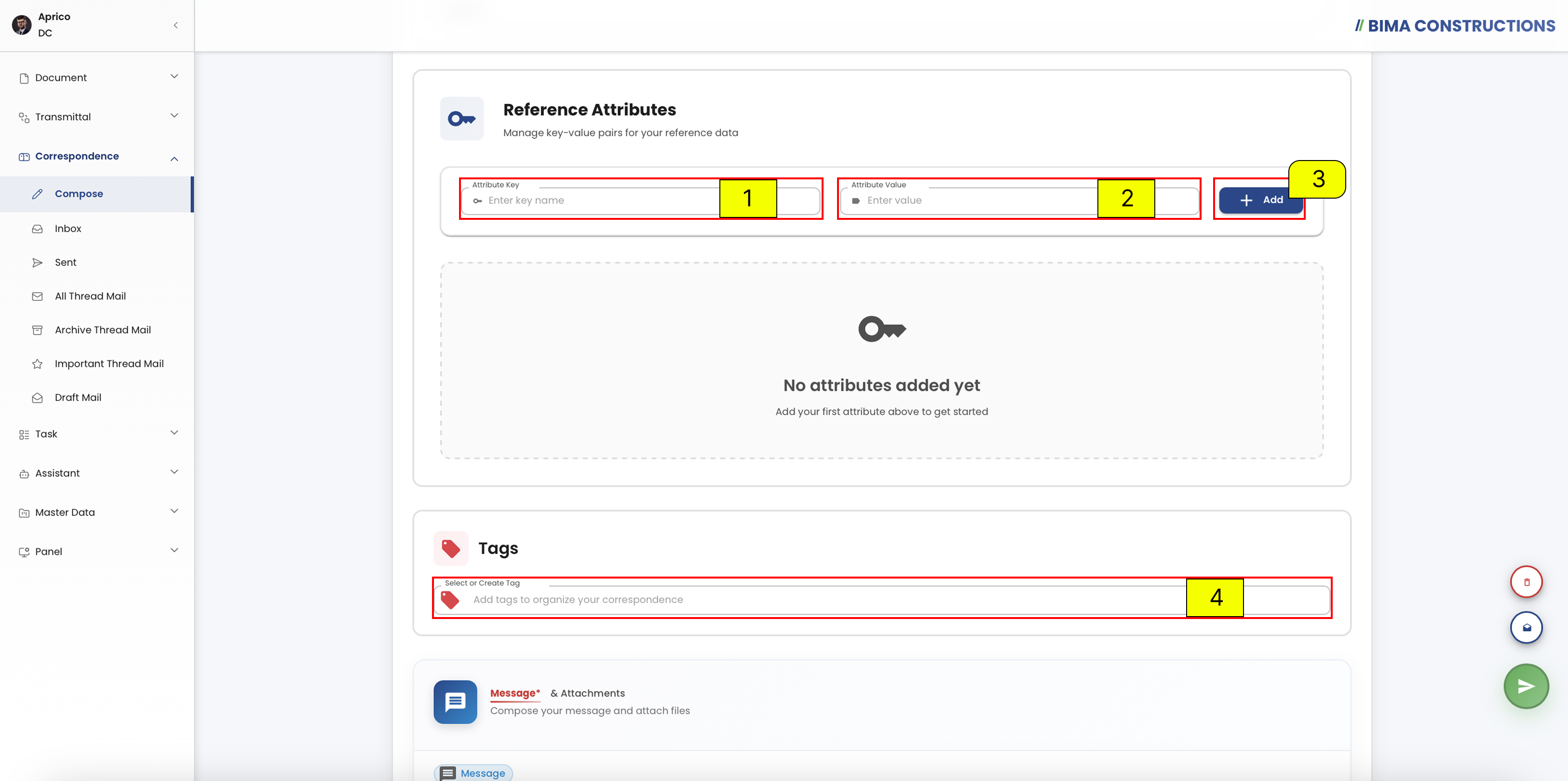Click the Sent paper-plane icon in sidebar
Screen dimensions: 1568x781
(37, 262)
